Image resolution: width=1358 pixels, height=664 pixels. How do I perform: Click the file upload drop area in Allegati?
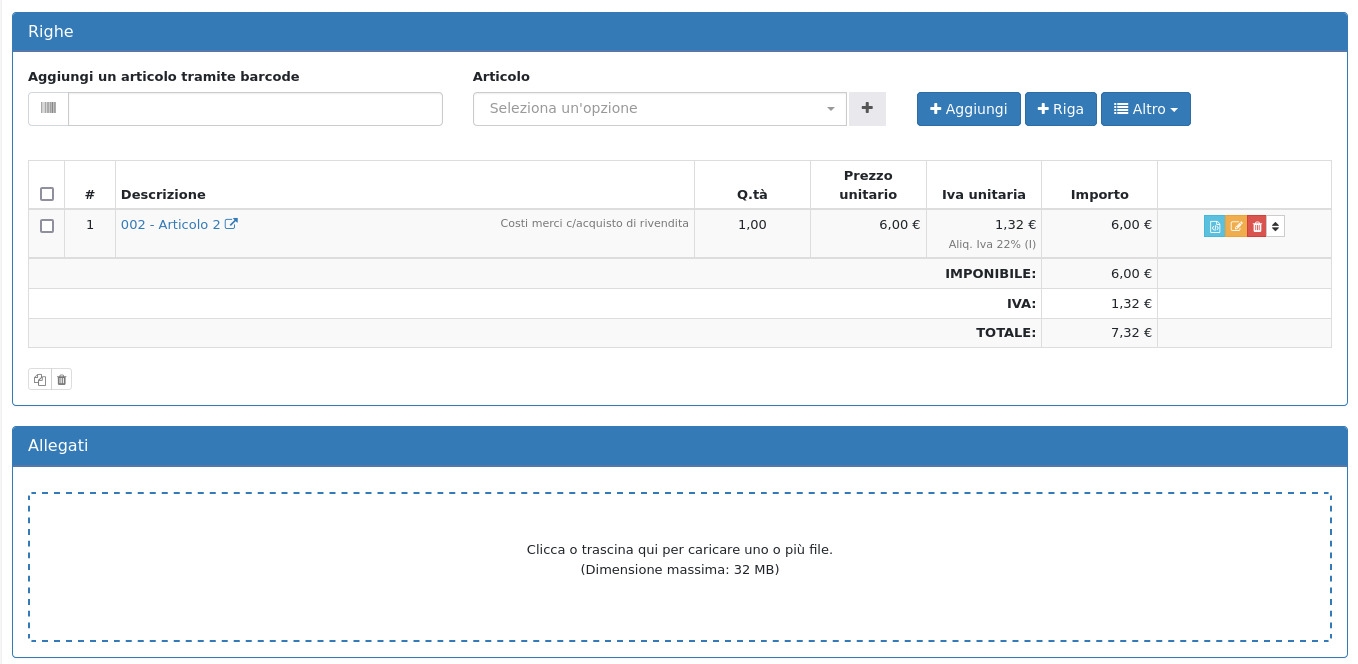(x=679, y=566)
